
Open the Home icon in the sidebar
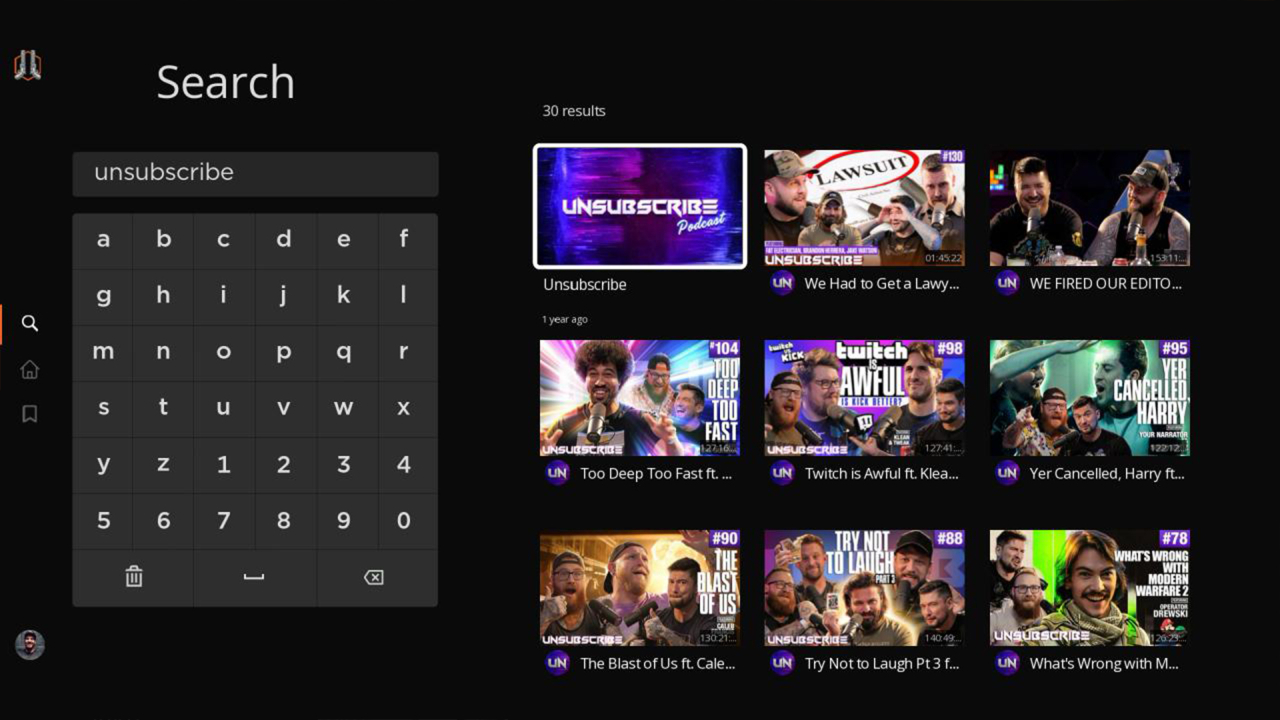(29, 368)
